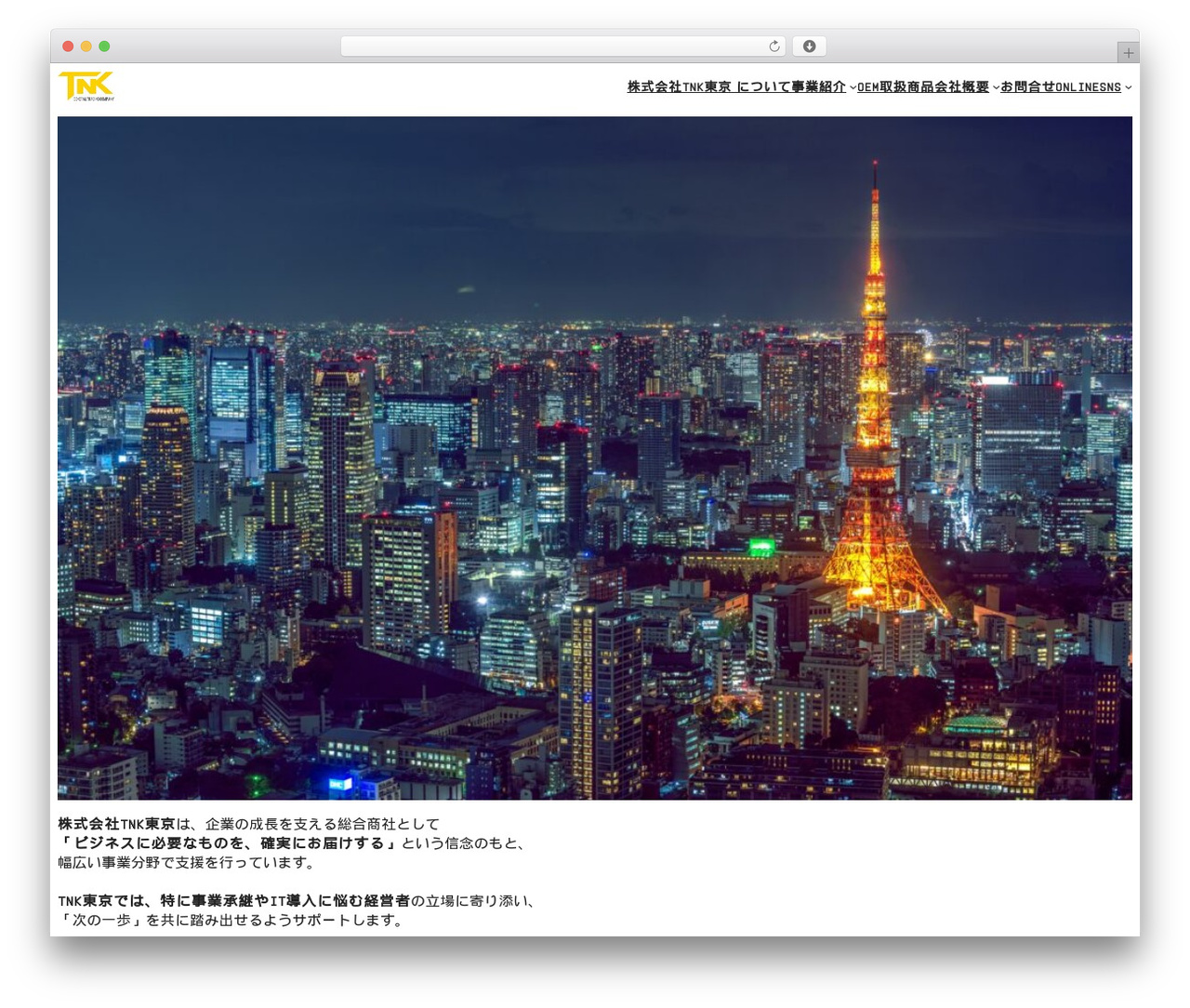
Task: Expand the 会社概要 submenu chevron
Action: point(996,87)
